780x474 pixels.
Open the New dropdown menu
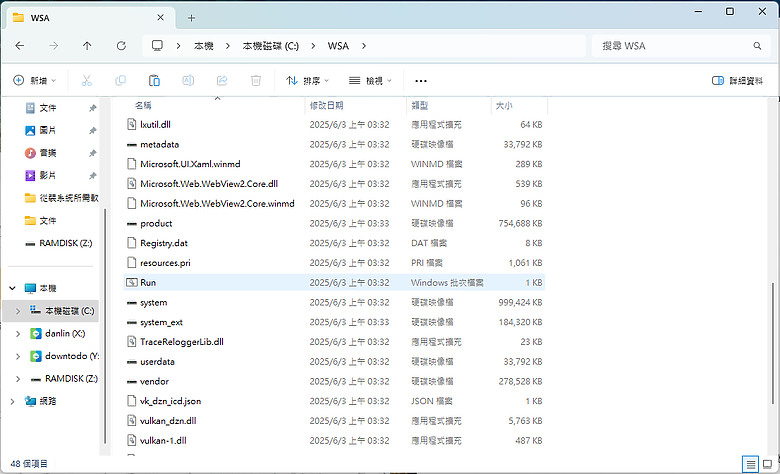click(34, 81)
